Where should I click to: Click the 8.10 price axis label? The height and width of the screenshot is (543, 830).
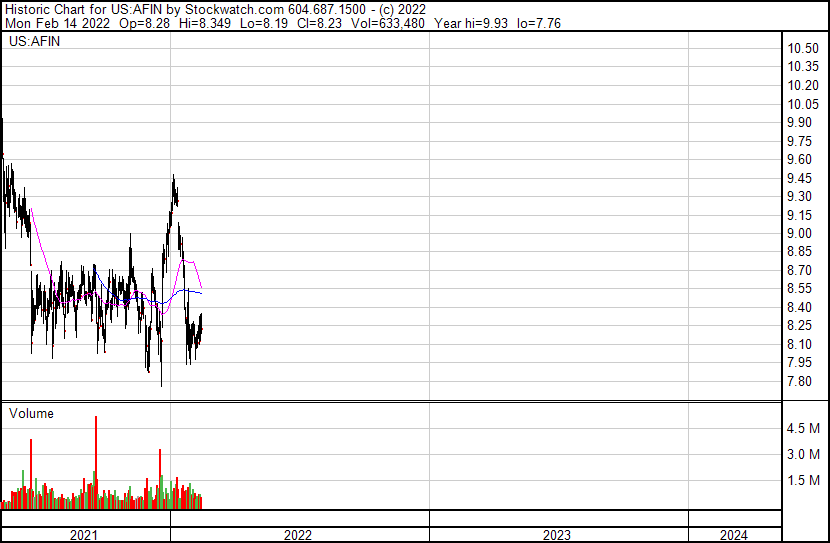click(799, 344)
